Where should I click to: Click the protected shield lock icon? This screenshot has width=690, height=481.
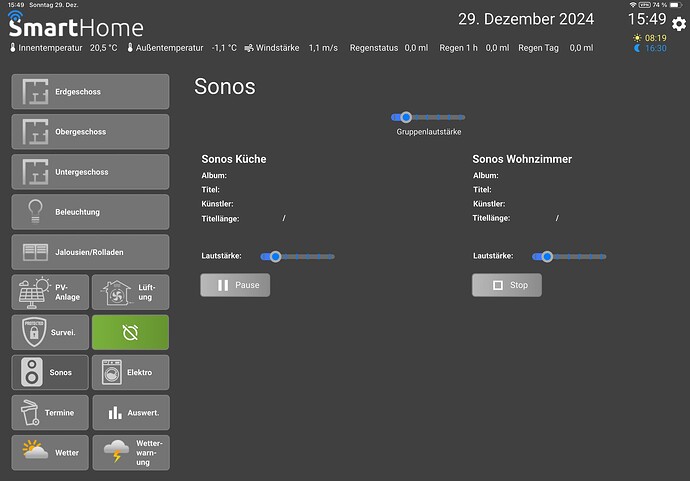[x=34, y=332]
